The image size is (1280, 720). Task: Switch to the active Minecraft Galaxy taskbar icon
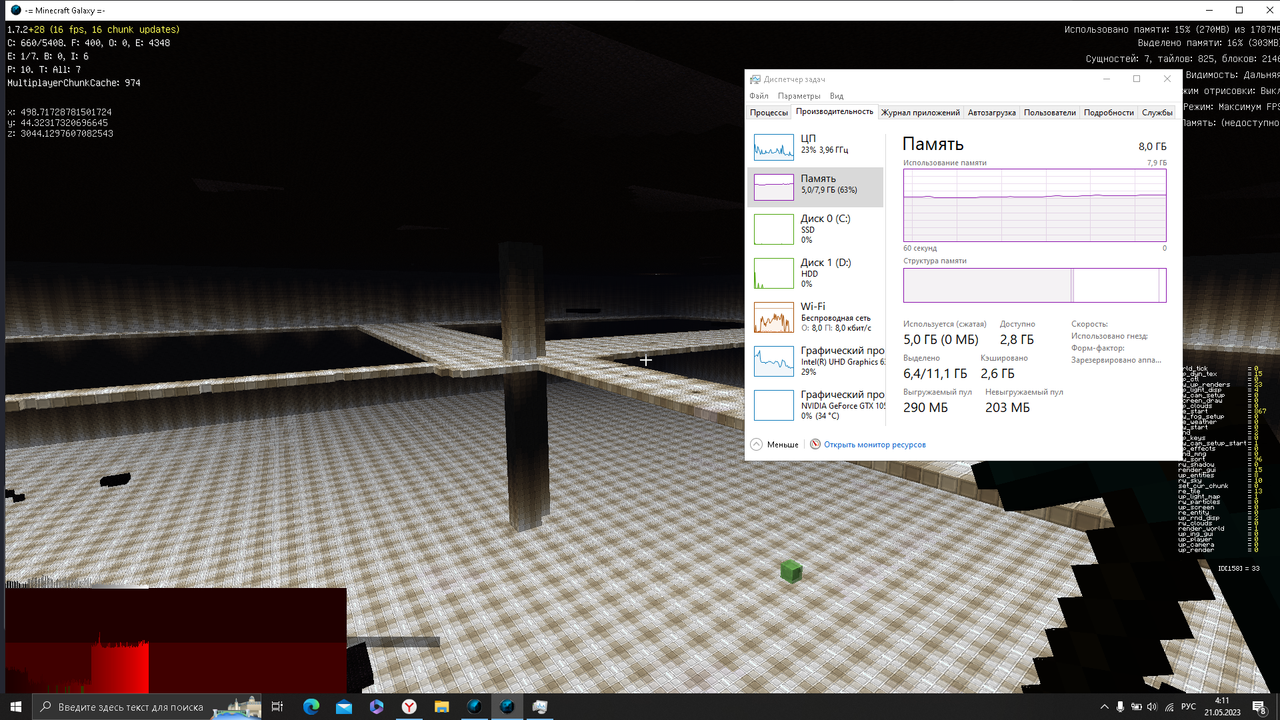(x=508, y=707)
